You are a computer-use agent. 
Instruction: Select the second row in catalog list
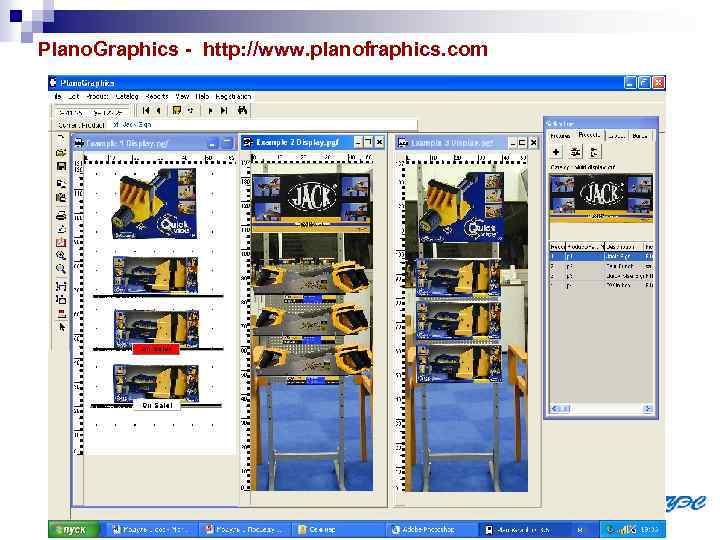pyautogui.click(x=601, y=266)
